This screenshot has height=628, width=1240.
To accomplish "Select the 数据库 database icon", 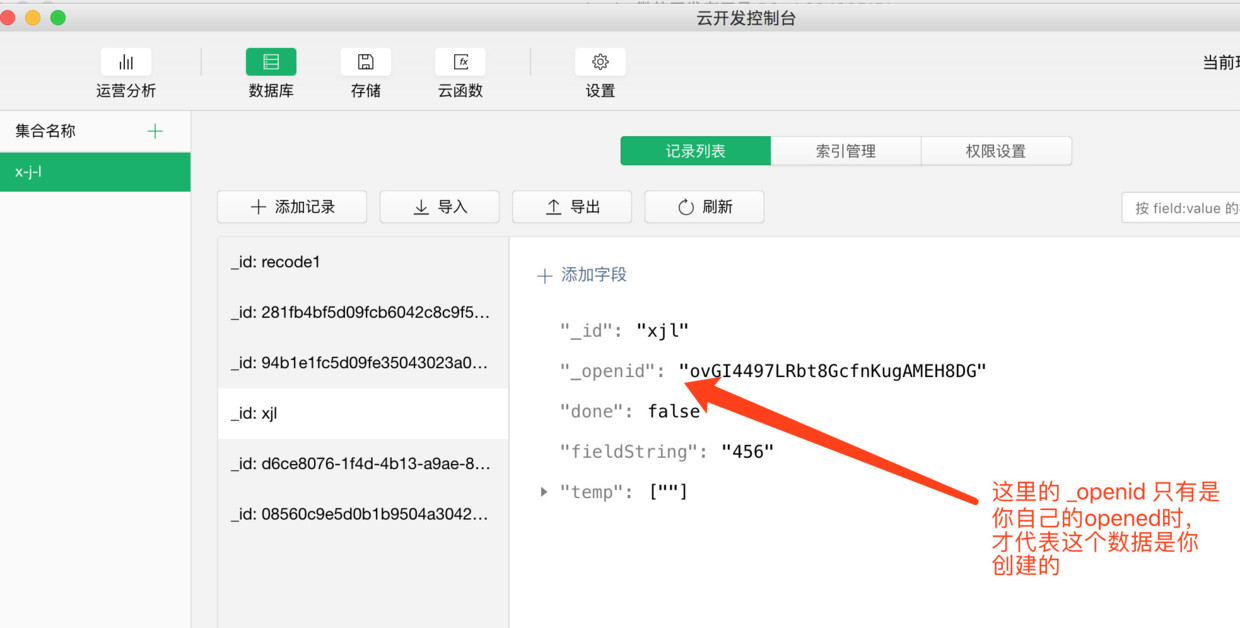I will click(271, 62).
